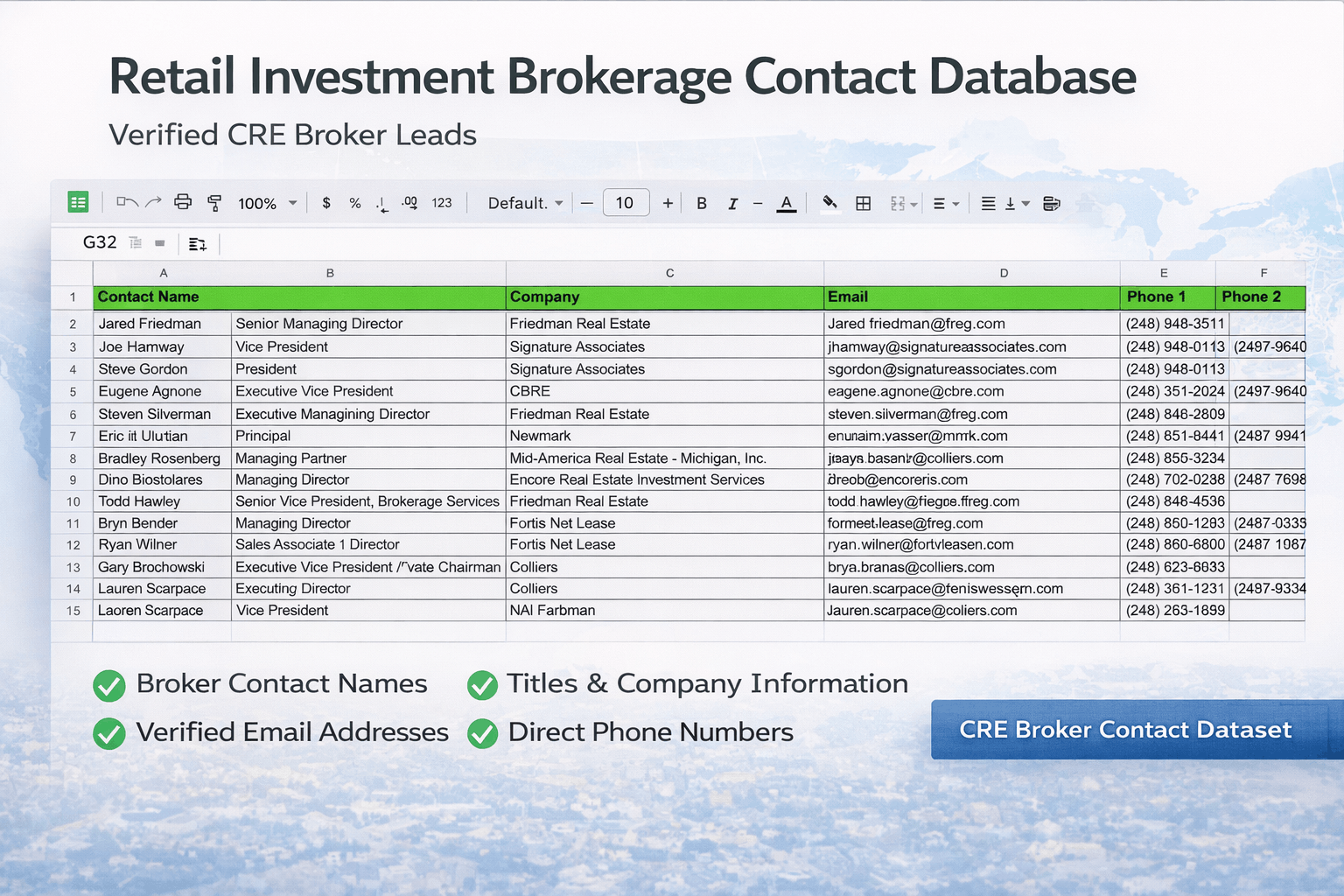Select the Email column header cell
The height and width of the screenshot is (896, 1344).
[x=971, y=297]
